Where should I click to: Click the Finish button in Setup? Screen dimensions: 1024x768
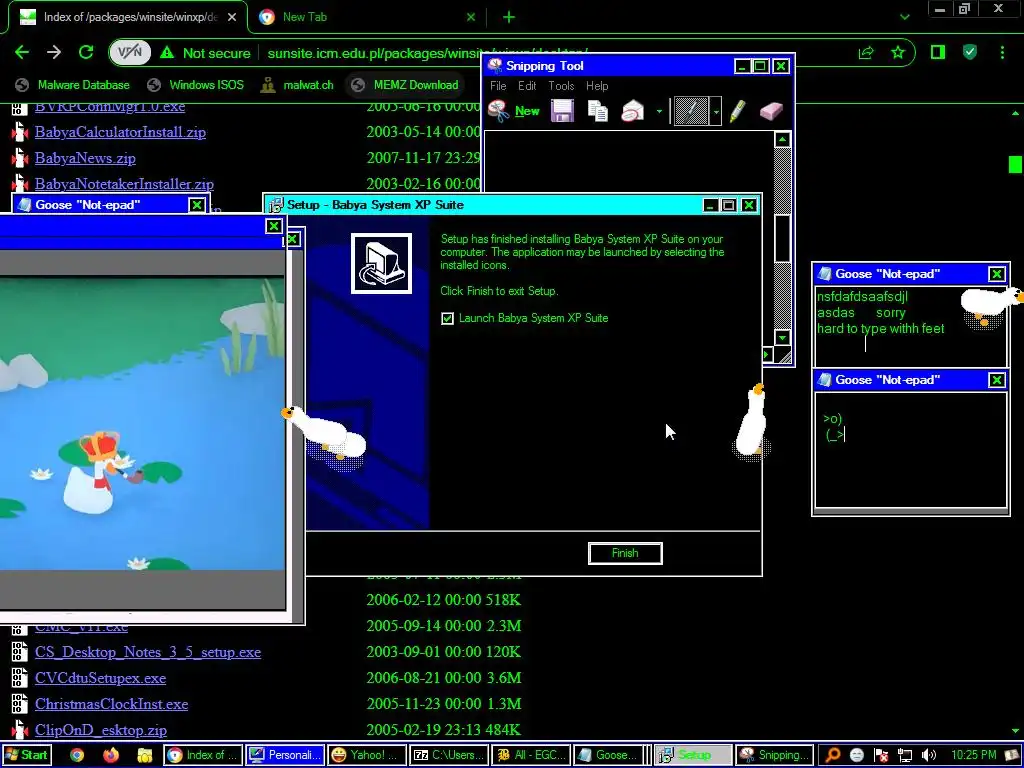click(625, 553)
